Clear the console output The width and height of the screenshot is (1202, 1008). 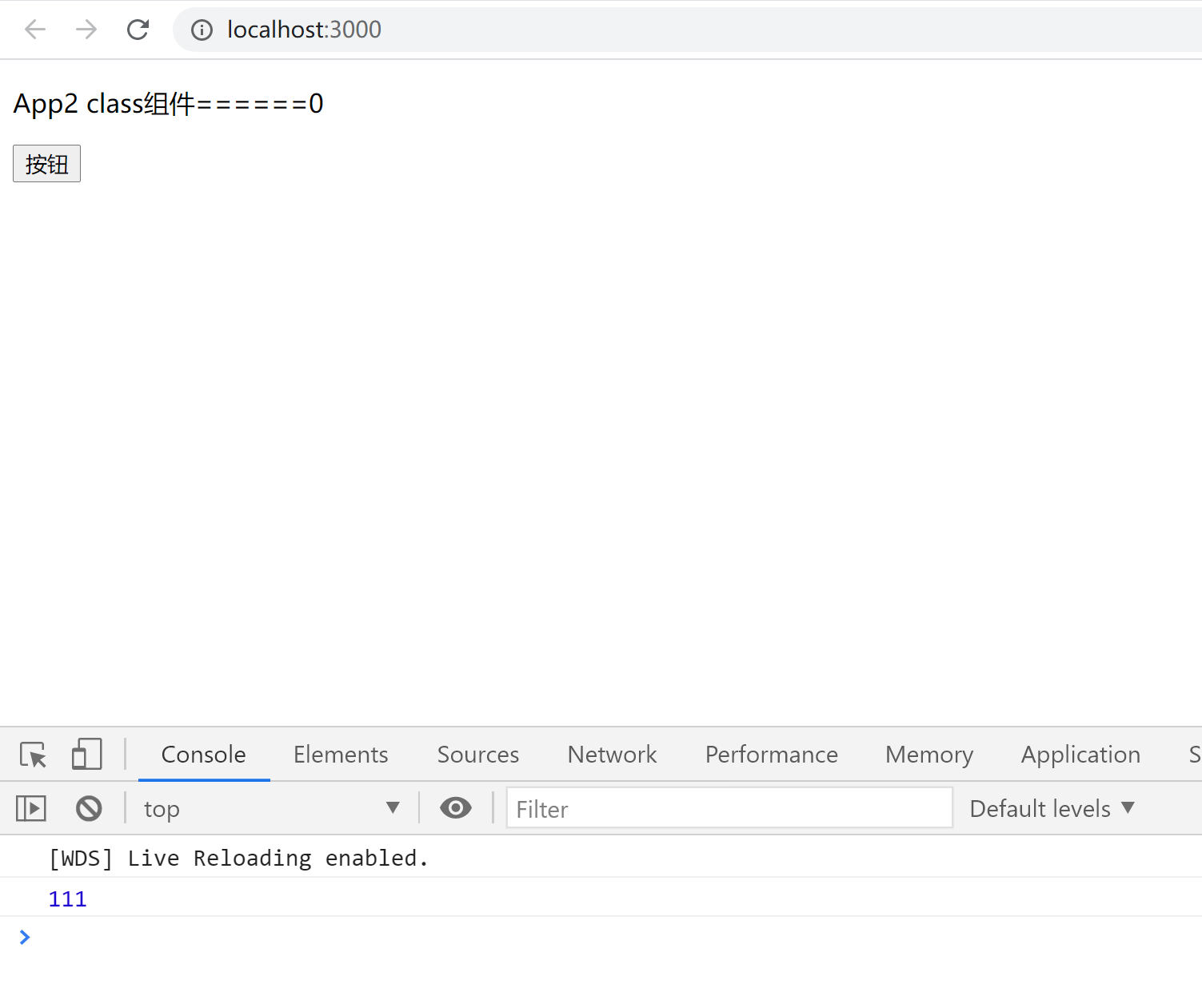[x=89, y=808]
